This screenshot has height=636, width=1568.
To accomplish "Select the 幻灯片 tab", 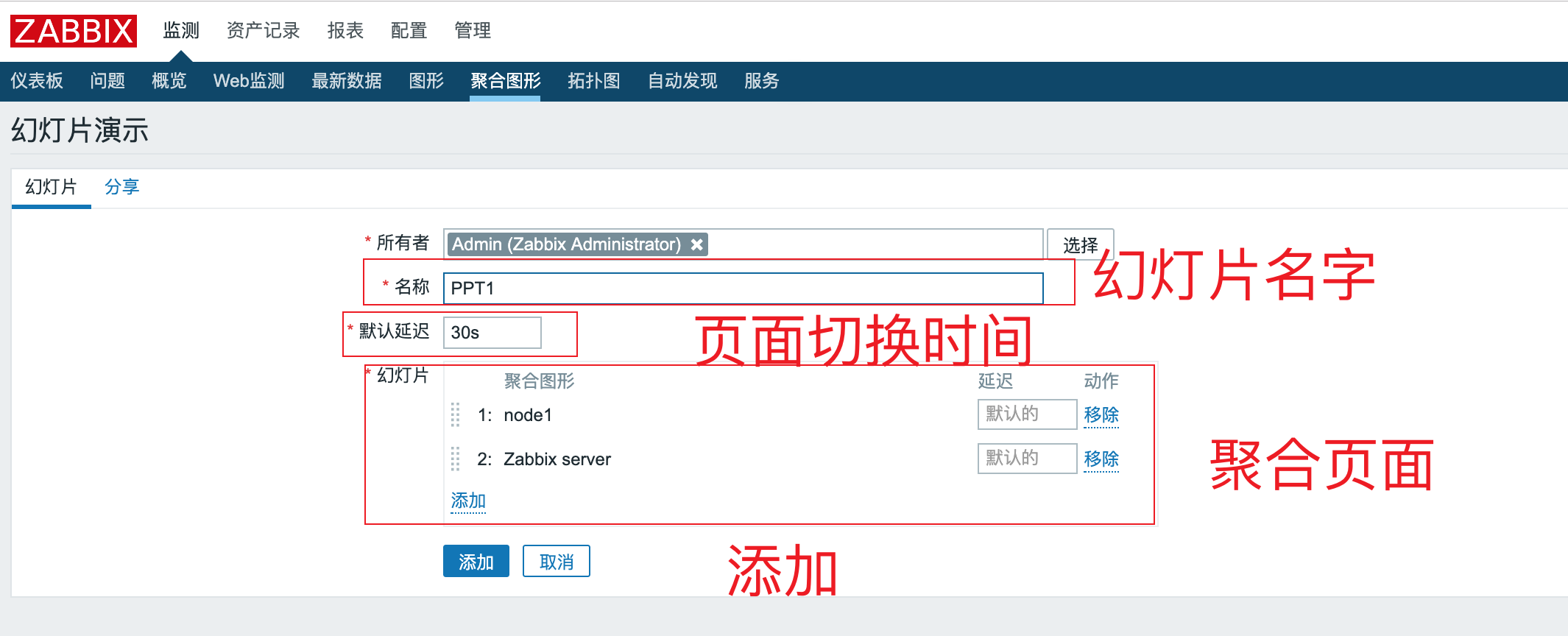I will tap(51, 187).
